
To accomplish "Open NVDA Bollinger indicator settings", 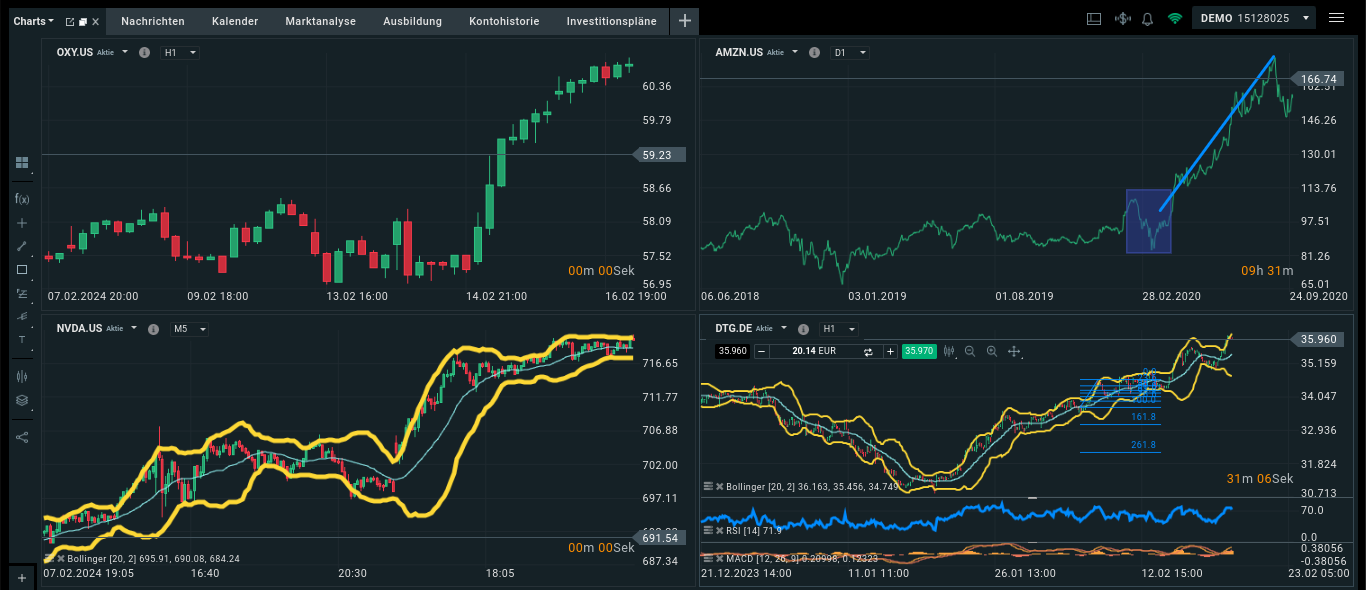I will pos(48,558).
